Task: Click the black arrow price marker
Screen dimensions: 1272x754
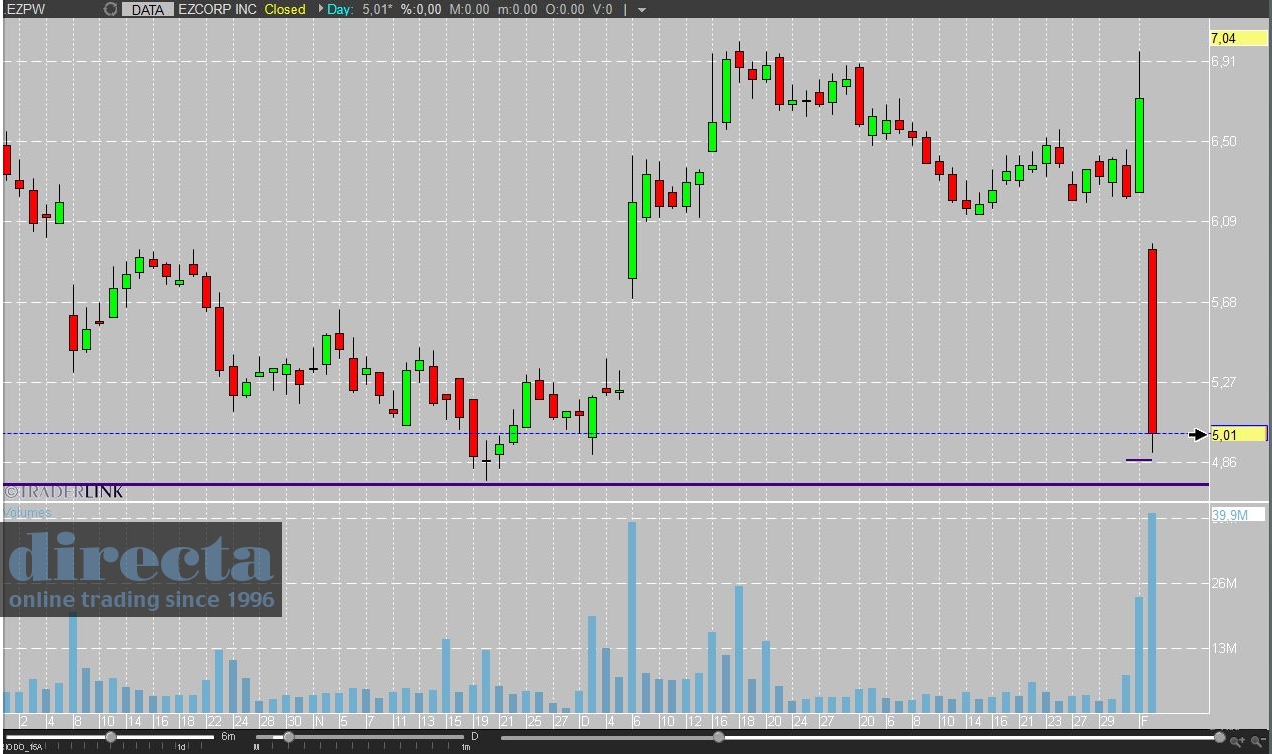Action: 1198,434
